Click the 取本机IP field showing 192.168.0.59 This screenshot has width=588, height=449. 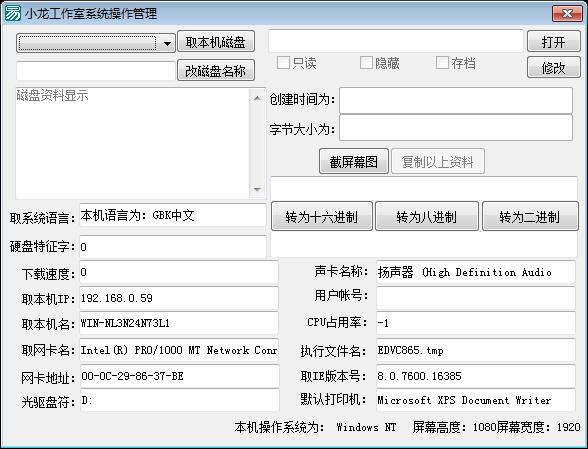pyautogui.click(x=178, y=298)
